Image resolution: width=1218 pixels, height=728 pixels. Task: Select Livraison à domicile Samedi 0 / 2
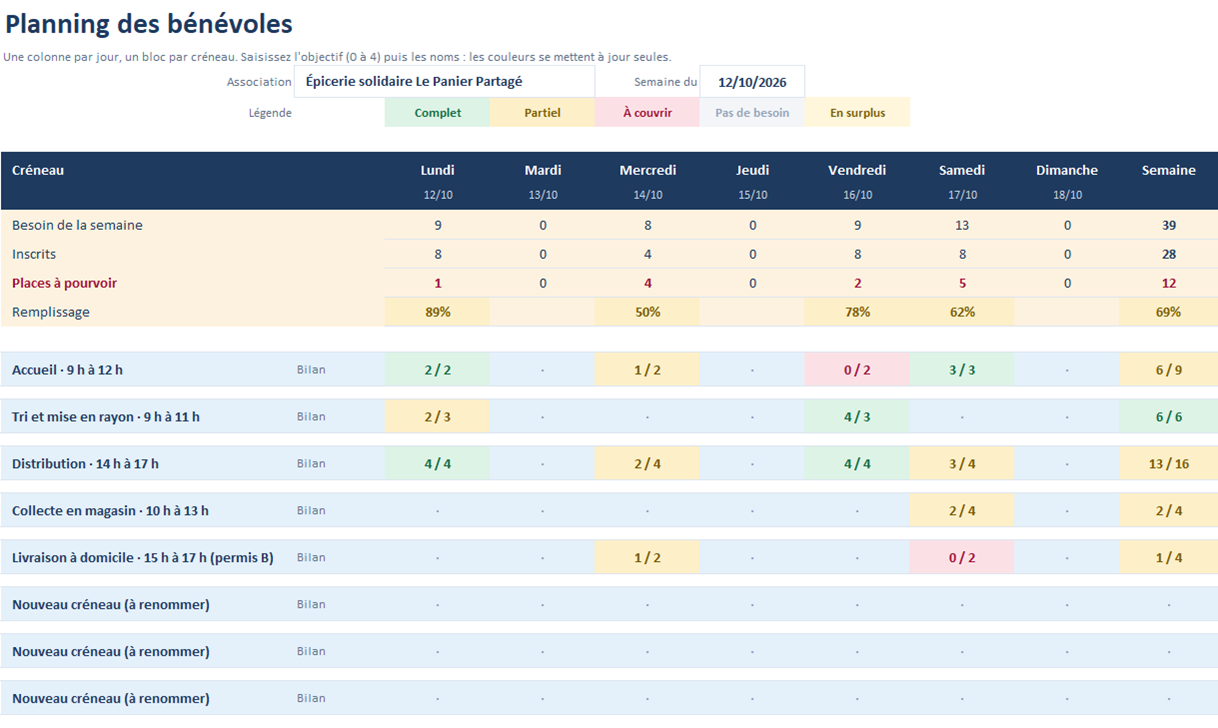coord(962,558)
